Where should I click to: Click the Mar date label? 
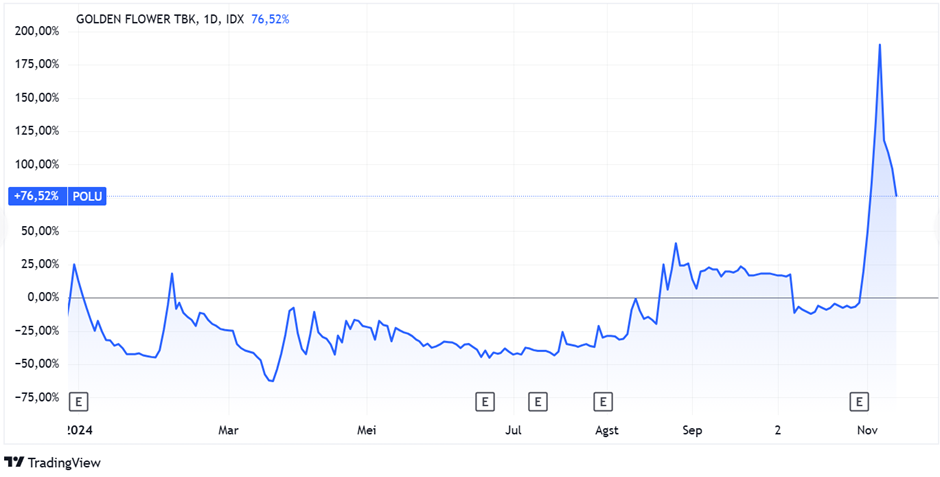coord(228,430)
